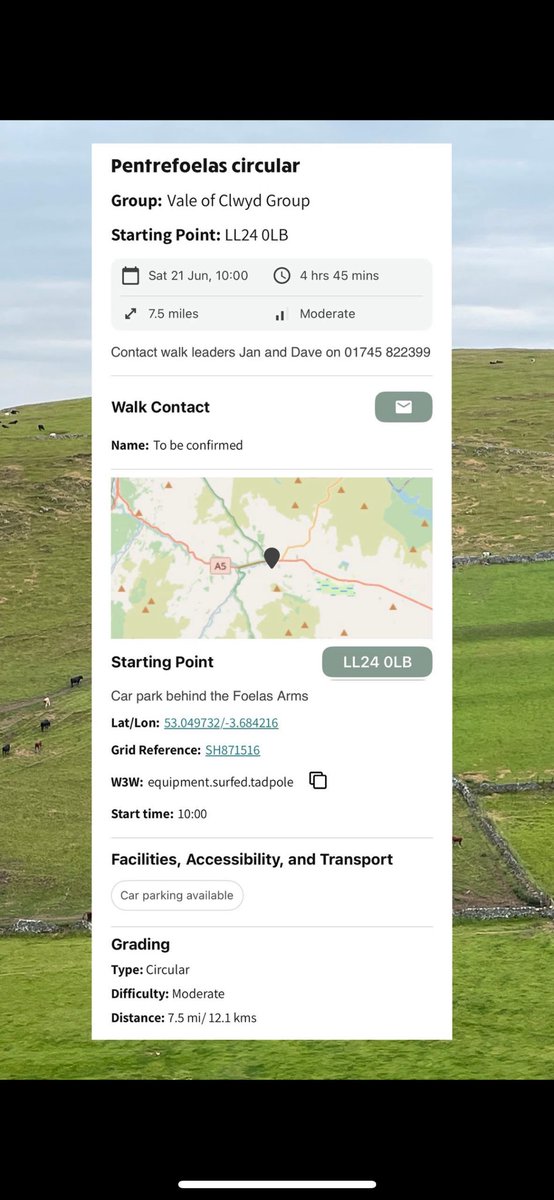Screen dimensions: 554x1200
Task: Tap the Walk Contact heading
Action: (160, 407)
